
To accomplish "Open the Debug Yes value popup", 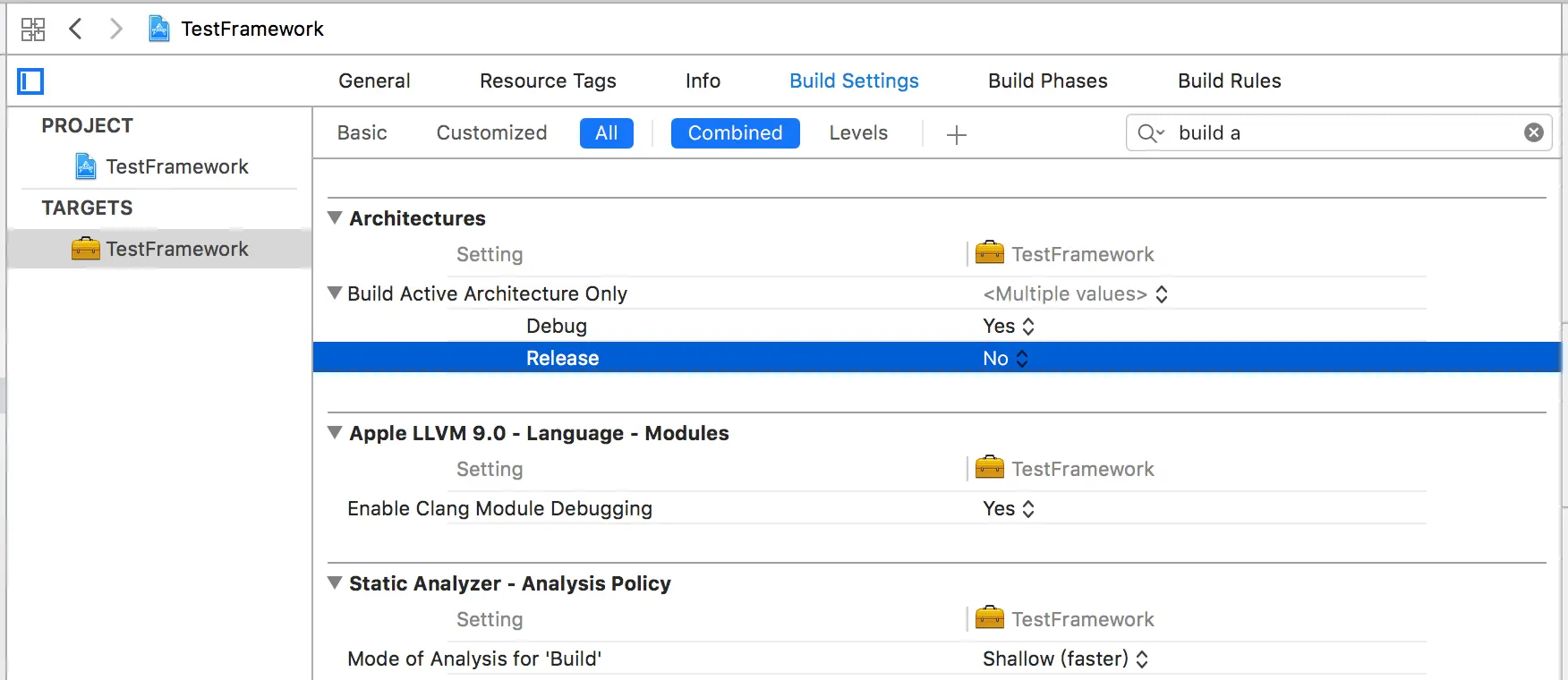I will pos(1009,327).
